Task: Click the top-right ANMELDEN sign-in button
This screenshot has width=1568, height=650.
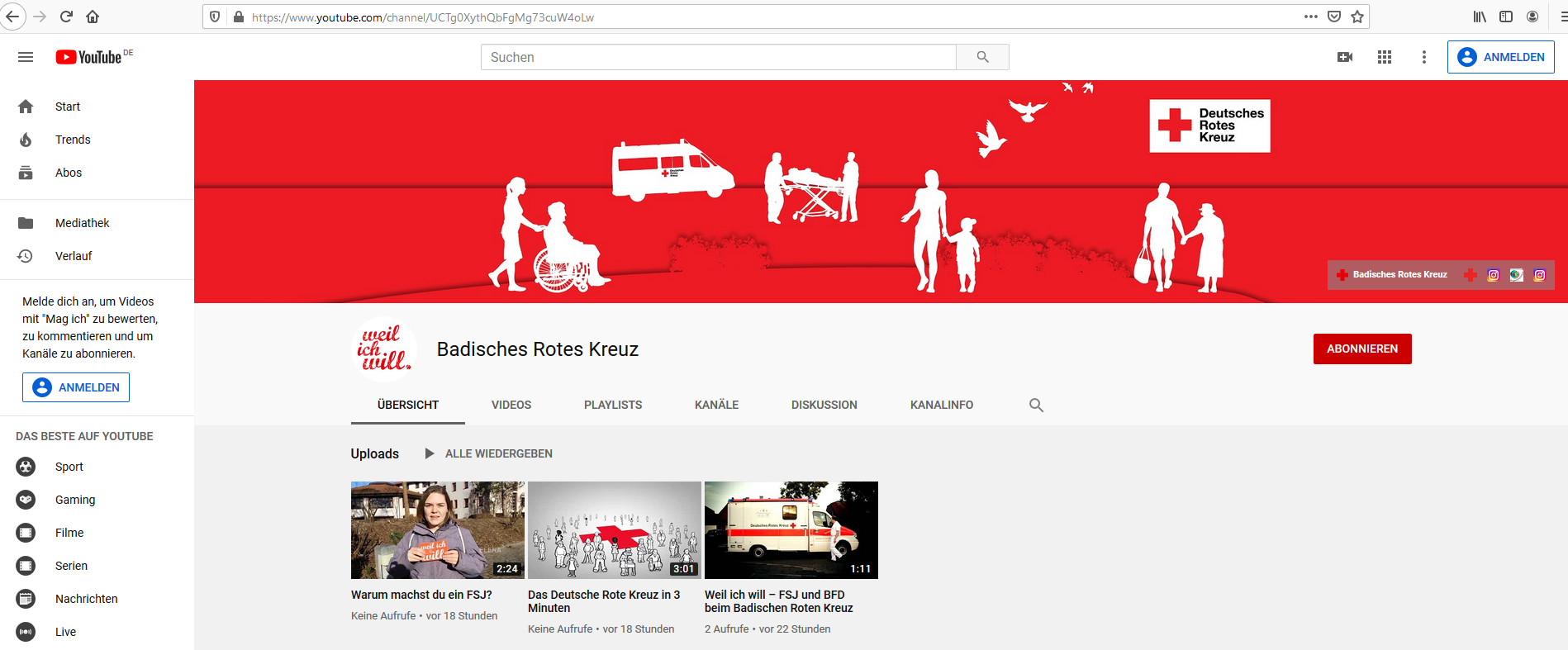Action: (1501, 57)
